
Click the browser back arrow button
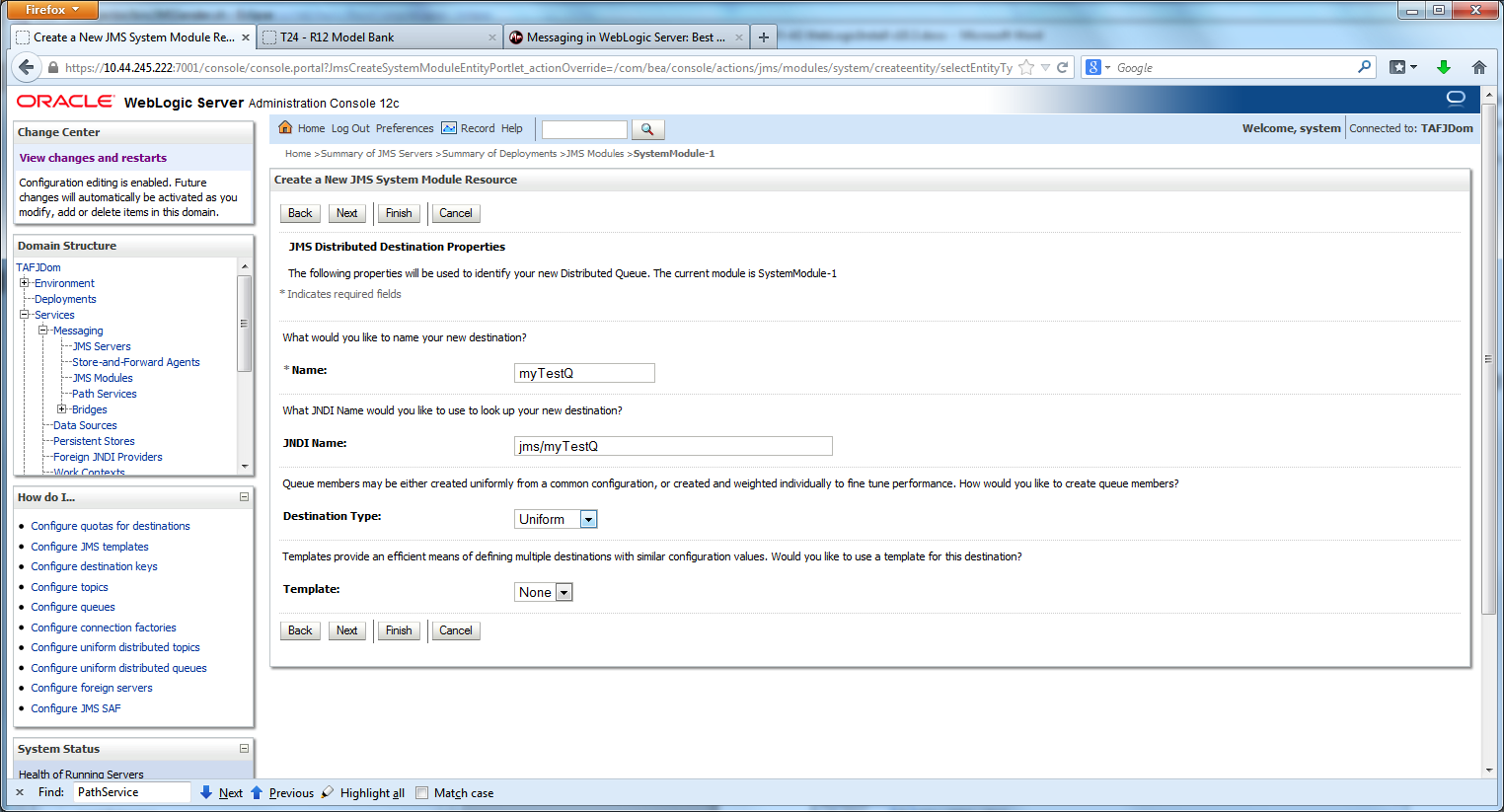(25, 67)
